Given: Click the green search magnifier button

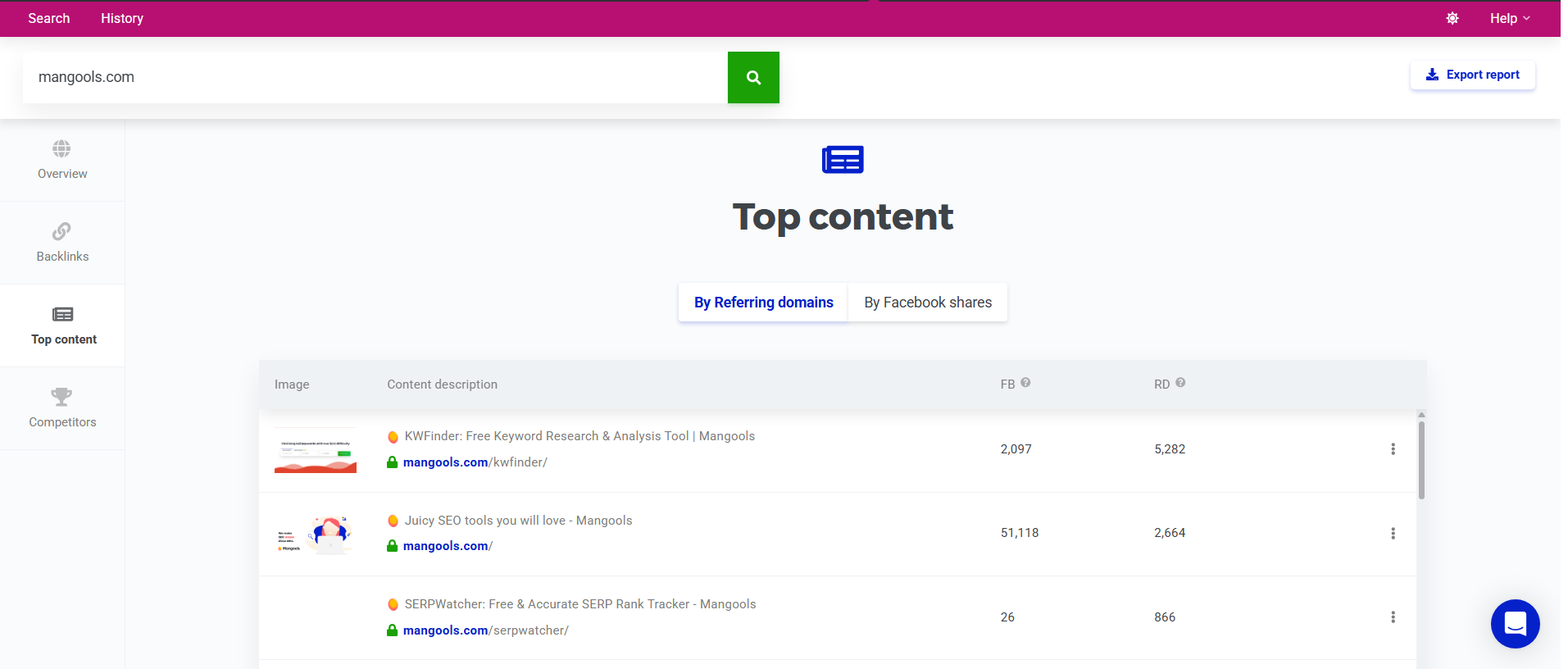Looking at the screenshot, I should click(752, 78).
